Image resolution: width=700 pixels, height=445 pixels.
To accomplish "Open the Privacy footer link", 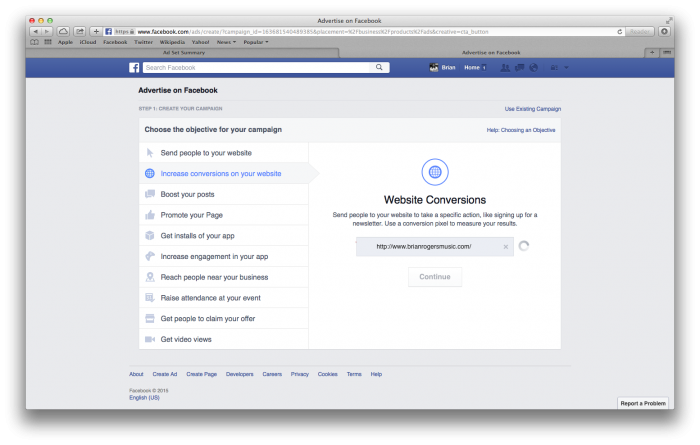I will pos(300,374).
